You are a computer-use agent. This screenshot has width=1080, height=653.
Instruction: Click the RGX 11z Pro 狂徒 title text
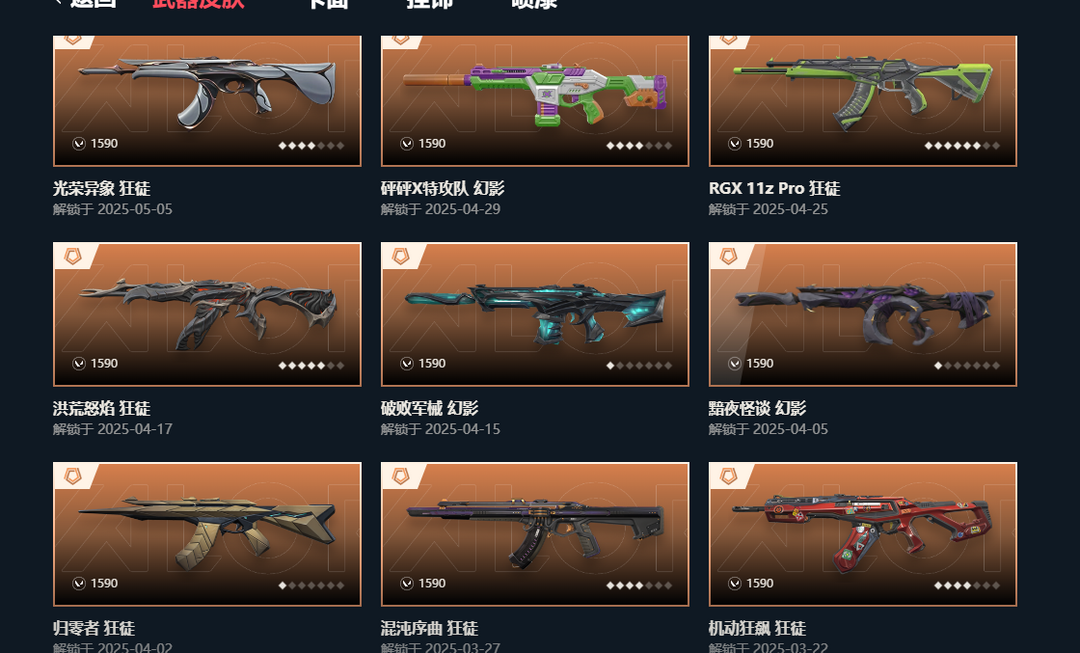(774, 188)
